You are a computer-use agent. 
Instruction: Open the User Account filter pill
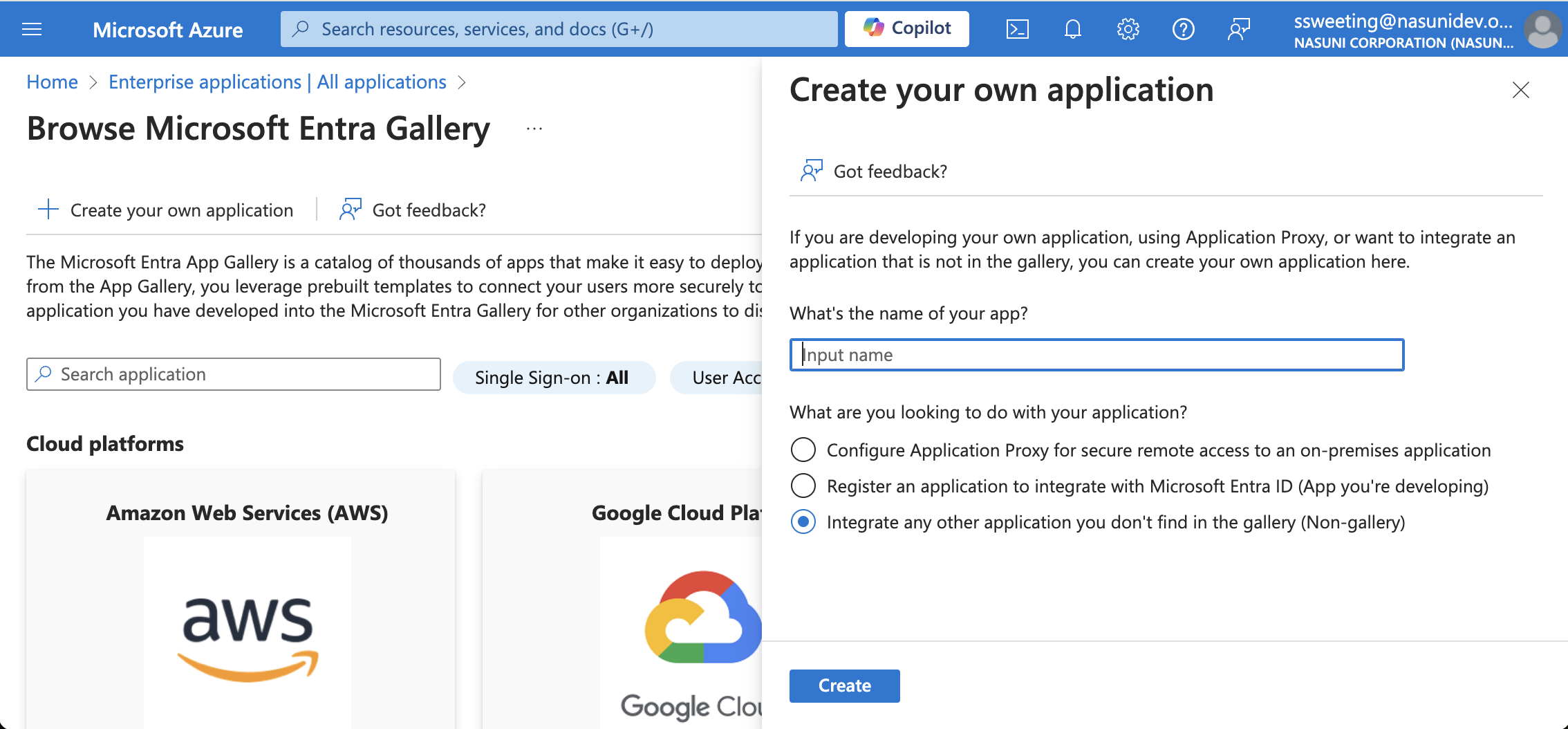tap(719, 378)
